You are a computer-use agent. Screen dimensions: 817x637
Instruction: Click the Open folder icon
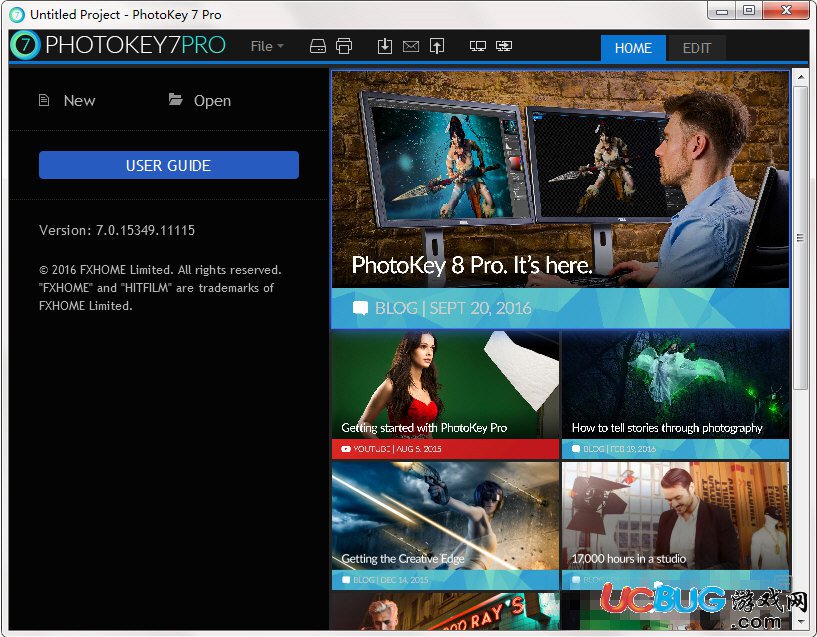[176, 99]
